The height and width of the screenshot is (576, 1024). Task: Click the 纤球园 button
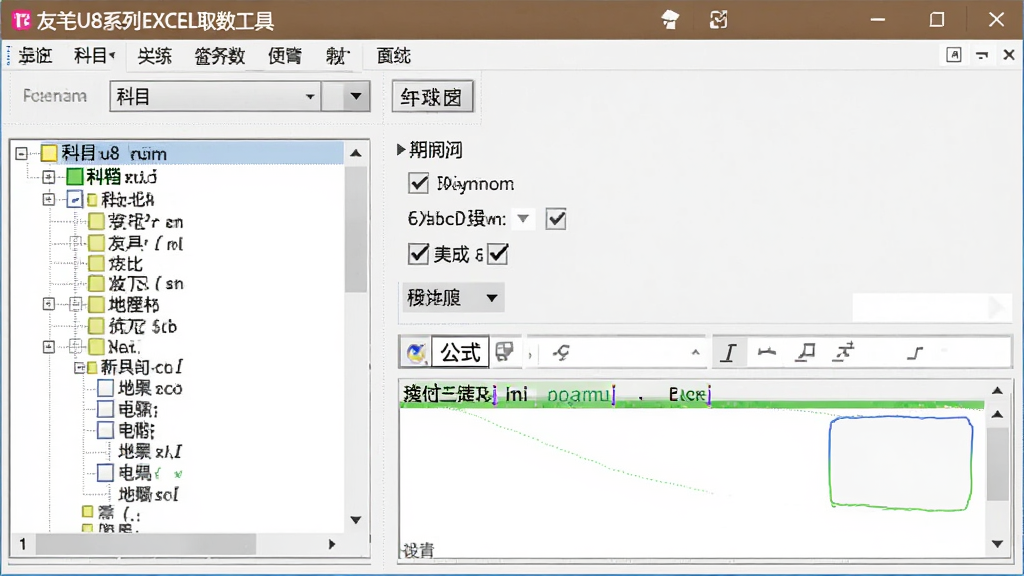coord(432,97)
